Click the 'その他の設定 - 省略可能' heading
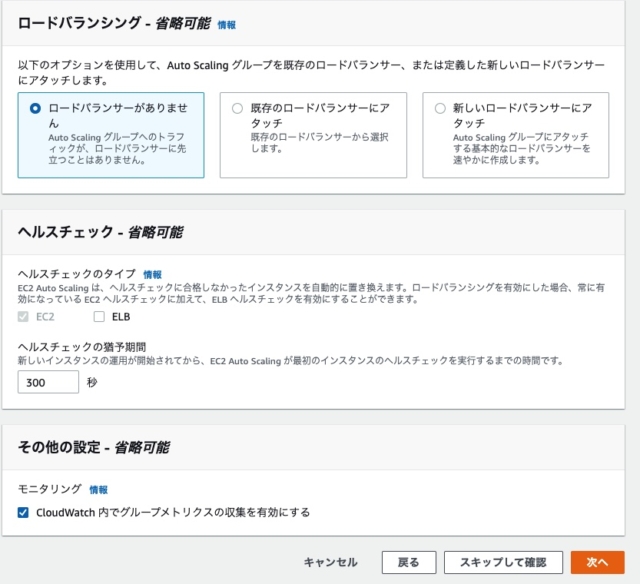 point(94,447)
